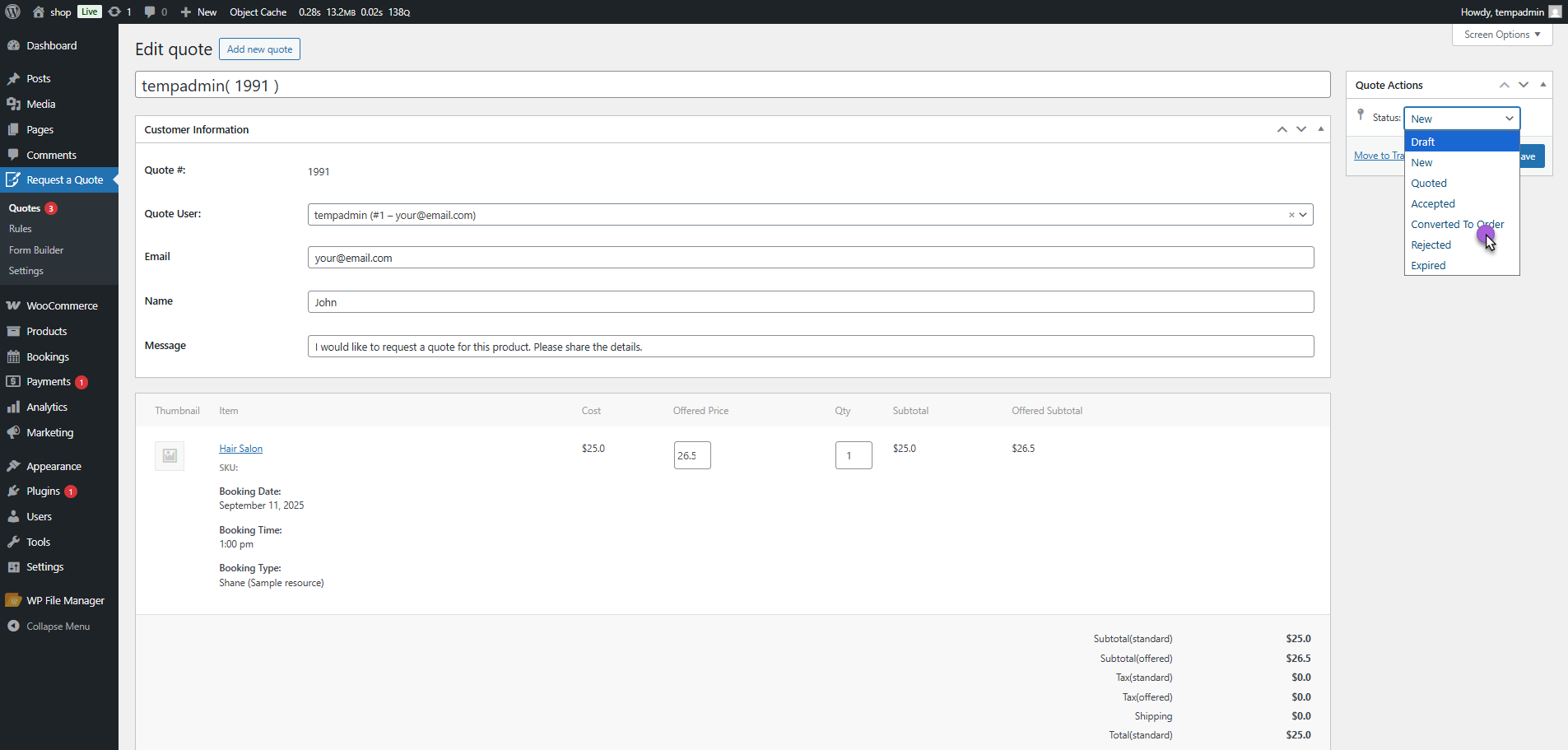Open Analytics from the sidebar
The image size is (1568, 750).
click(x=46, y=407)
